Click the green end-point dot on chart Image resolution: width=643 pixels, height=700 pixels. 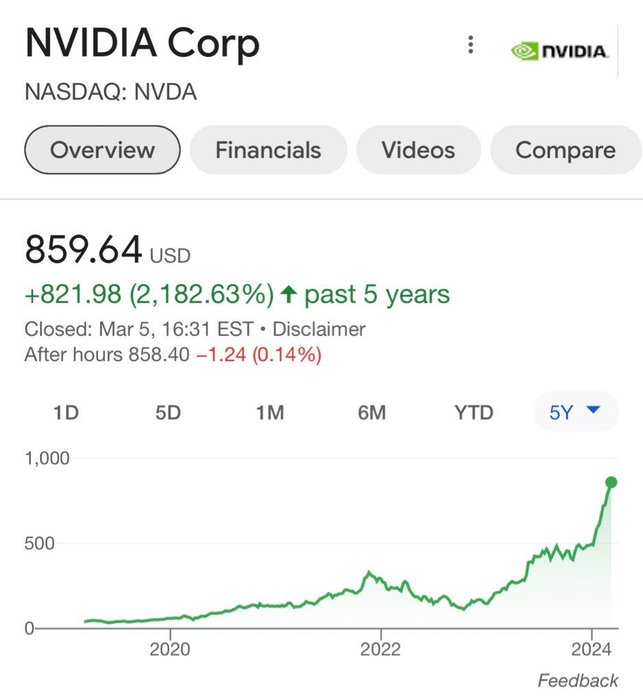click(611, 482)
